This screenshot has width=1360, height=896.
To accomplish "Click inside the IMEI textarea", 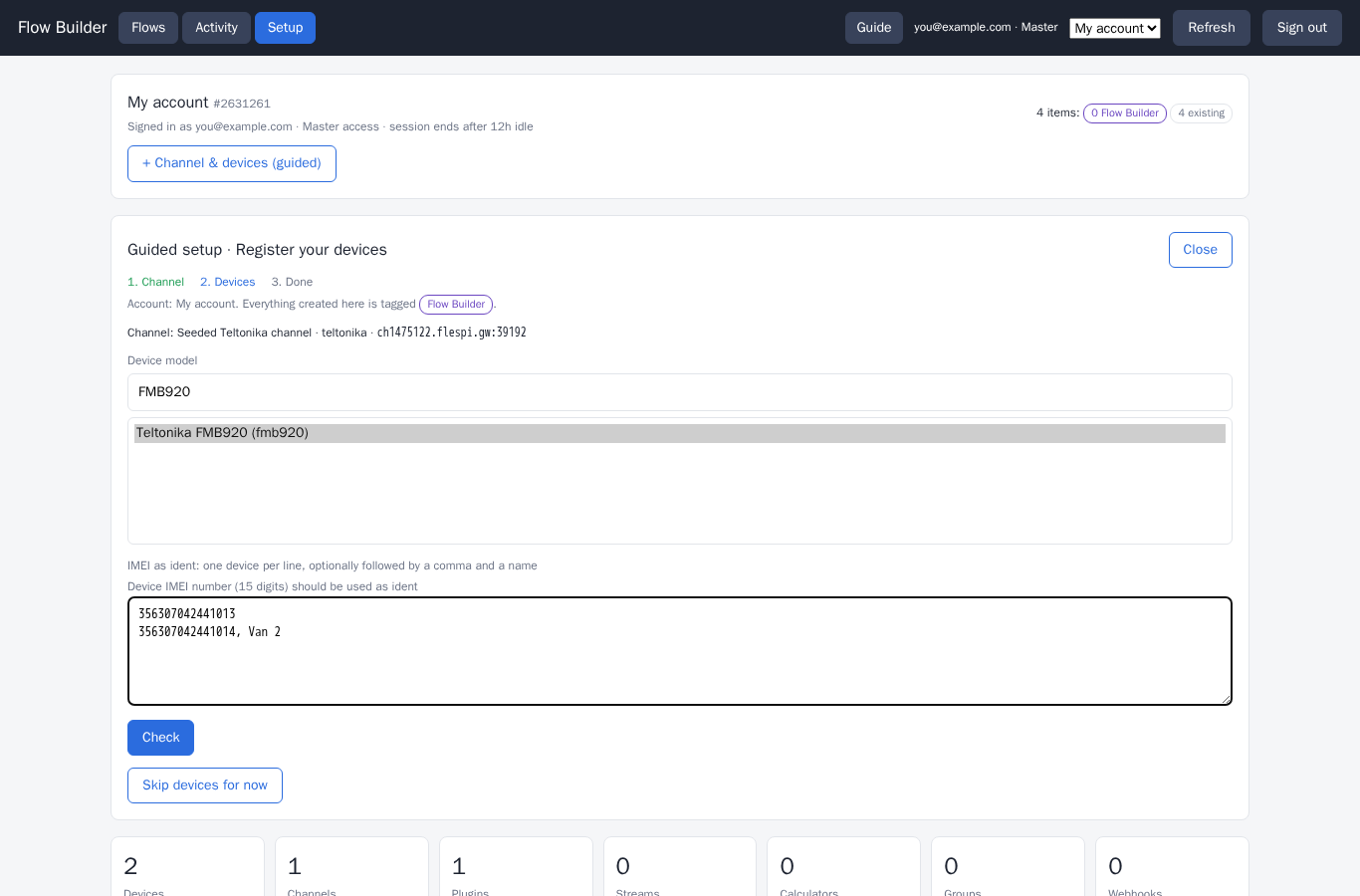I will click(x=680, y=651).
